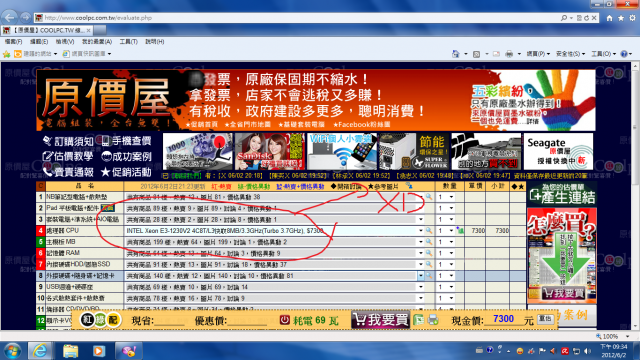This screenshot has height=360, width=640.
Task: Click the command bar Home icon
Action: coord(456,54)
